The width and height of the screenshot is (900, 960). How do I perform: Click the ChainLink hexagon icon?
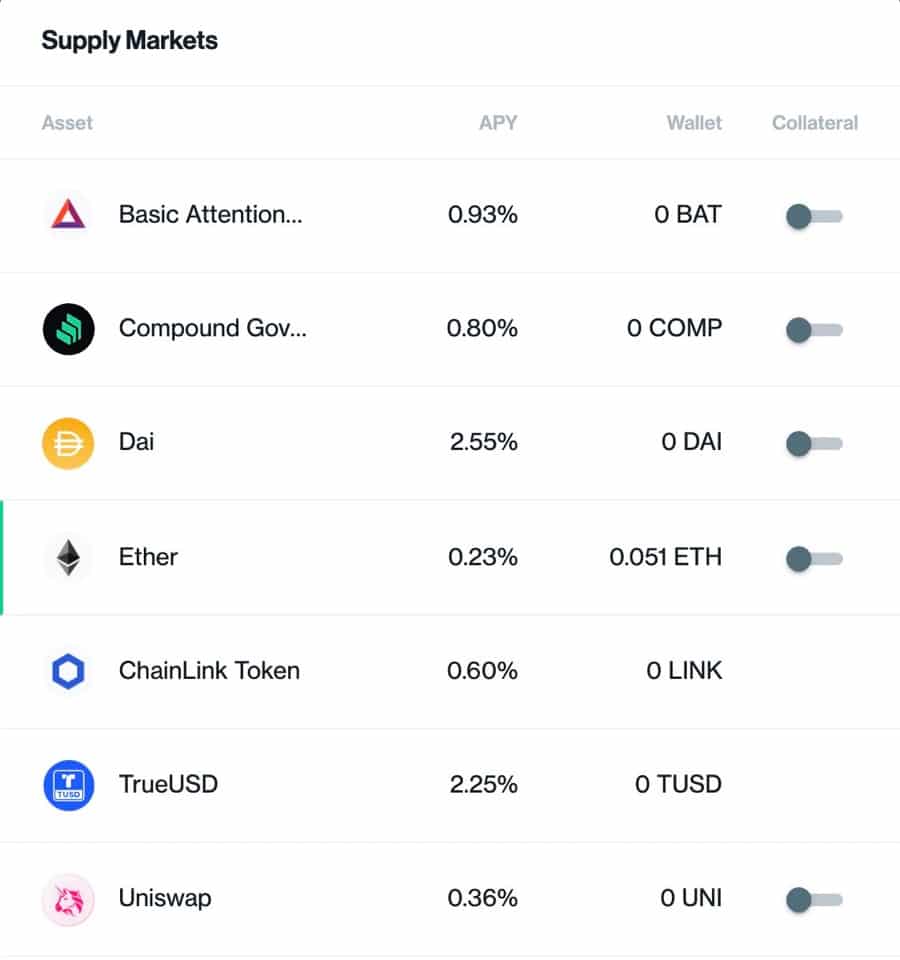[68, 671]
